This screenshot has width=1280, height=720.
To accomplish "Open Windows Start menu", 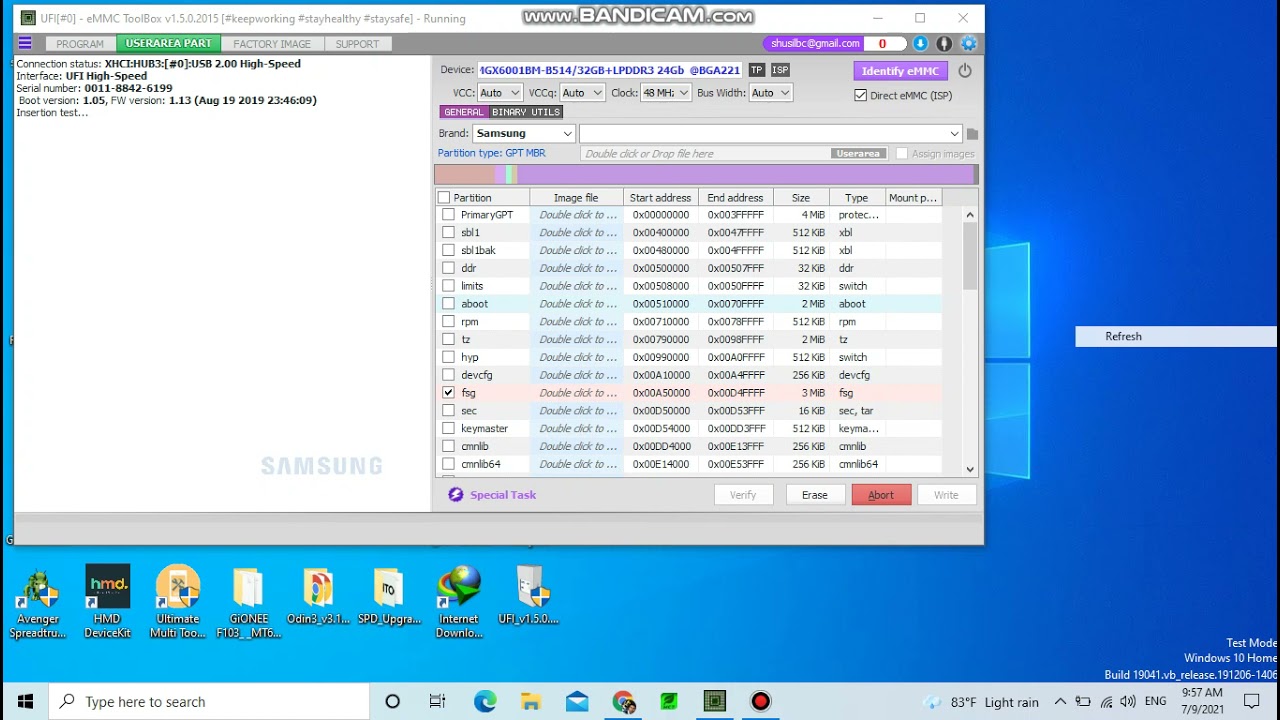I will coord(25,702).
